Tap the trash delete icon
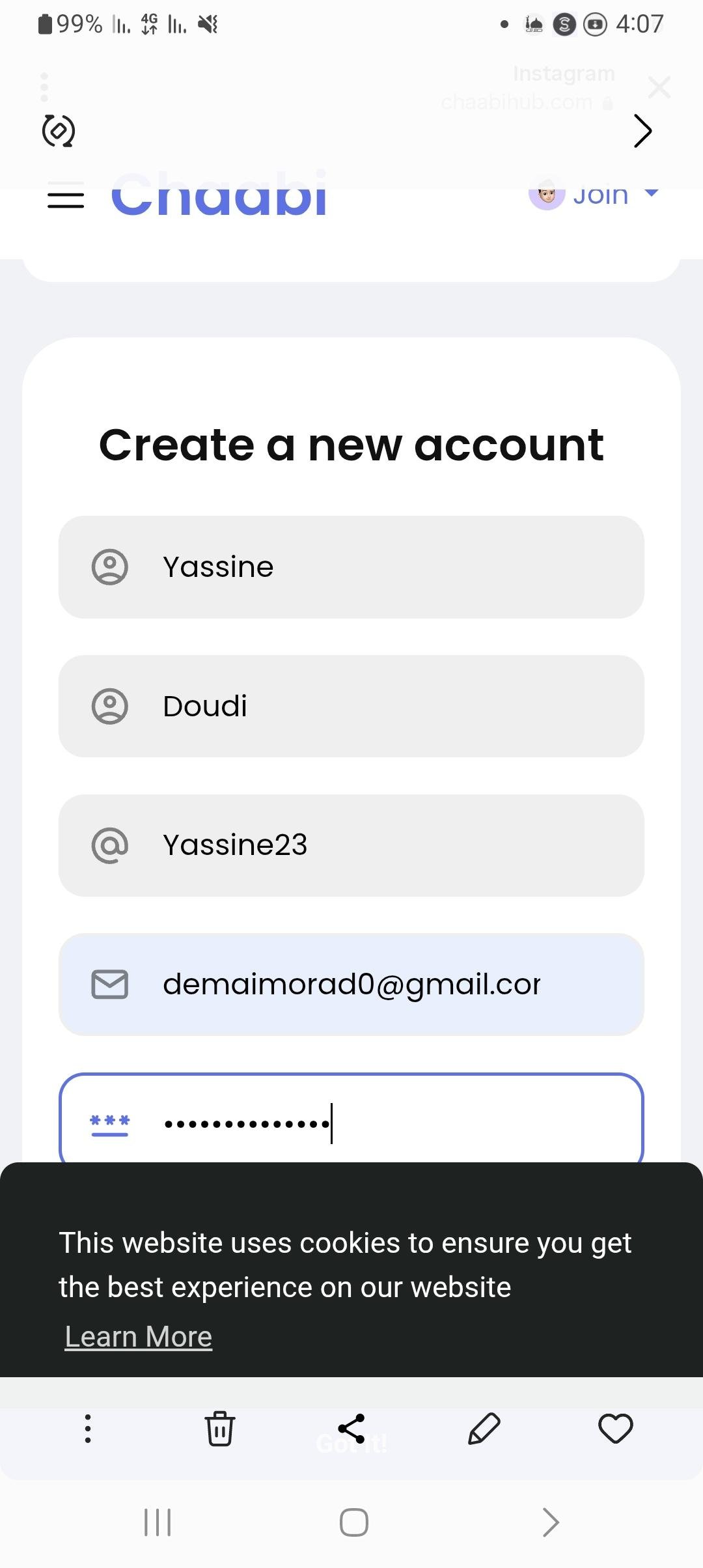This screenshot has height=1568, width=703. (220, 1429)
